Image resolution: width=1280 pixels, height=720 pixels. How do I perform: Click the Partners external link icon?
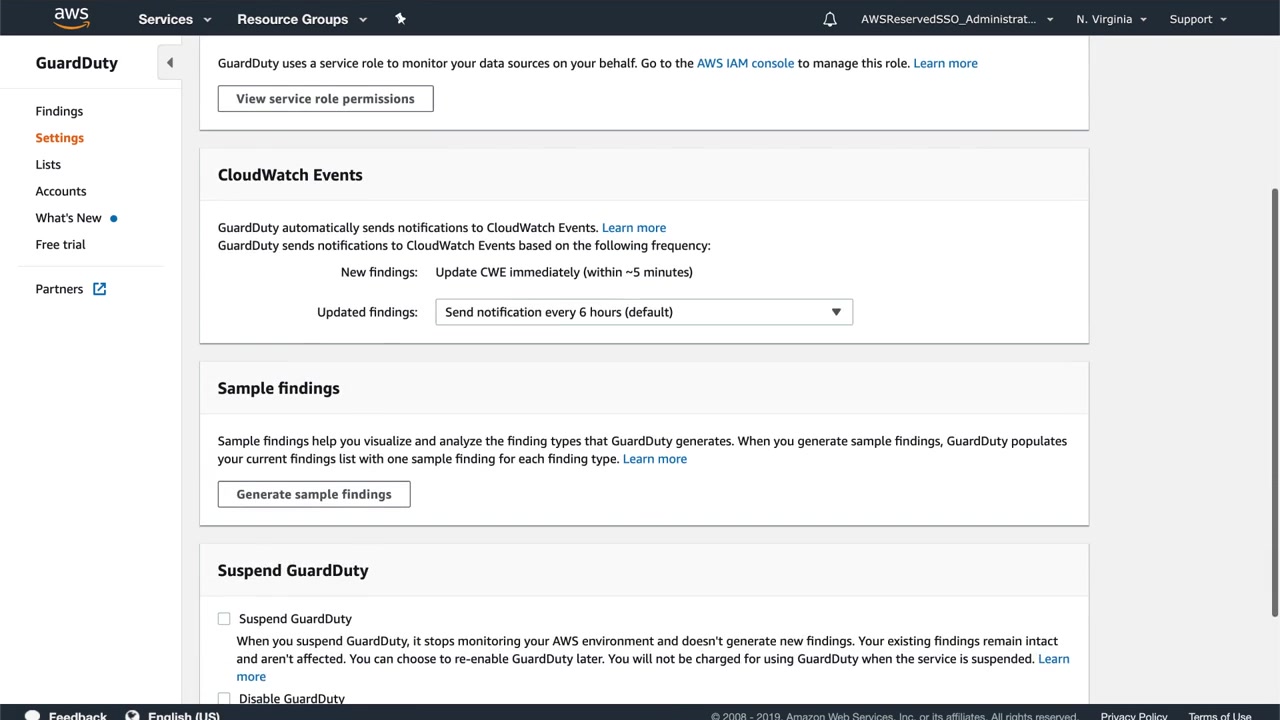[x=100, y=289]
